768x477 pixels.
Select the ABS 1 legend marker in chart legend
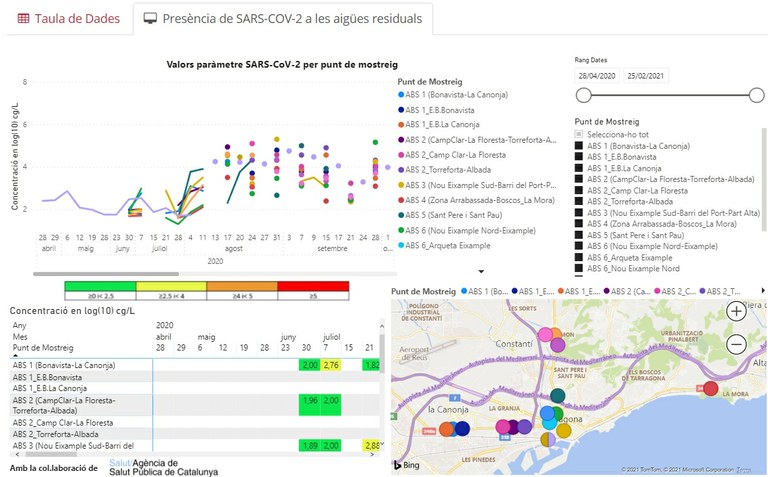(401, 95)
